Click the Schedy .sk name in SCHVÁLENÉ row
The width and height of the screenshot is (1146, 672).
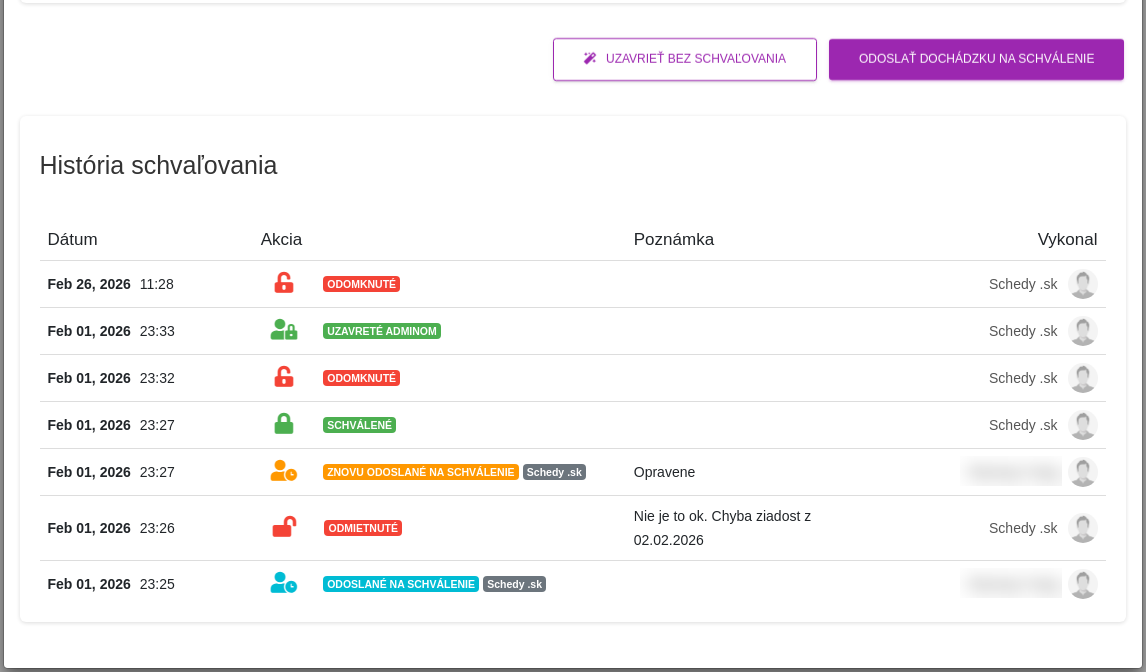pyautogui.click(x=1022, y=425)
